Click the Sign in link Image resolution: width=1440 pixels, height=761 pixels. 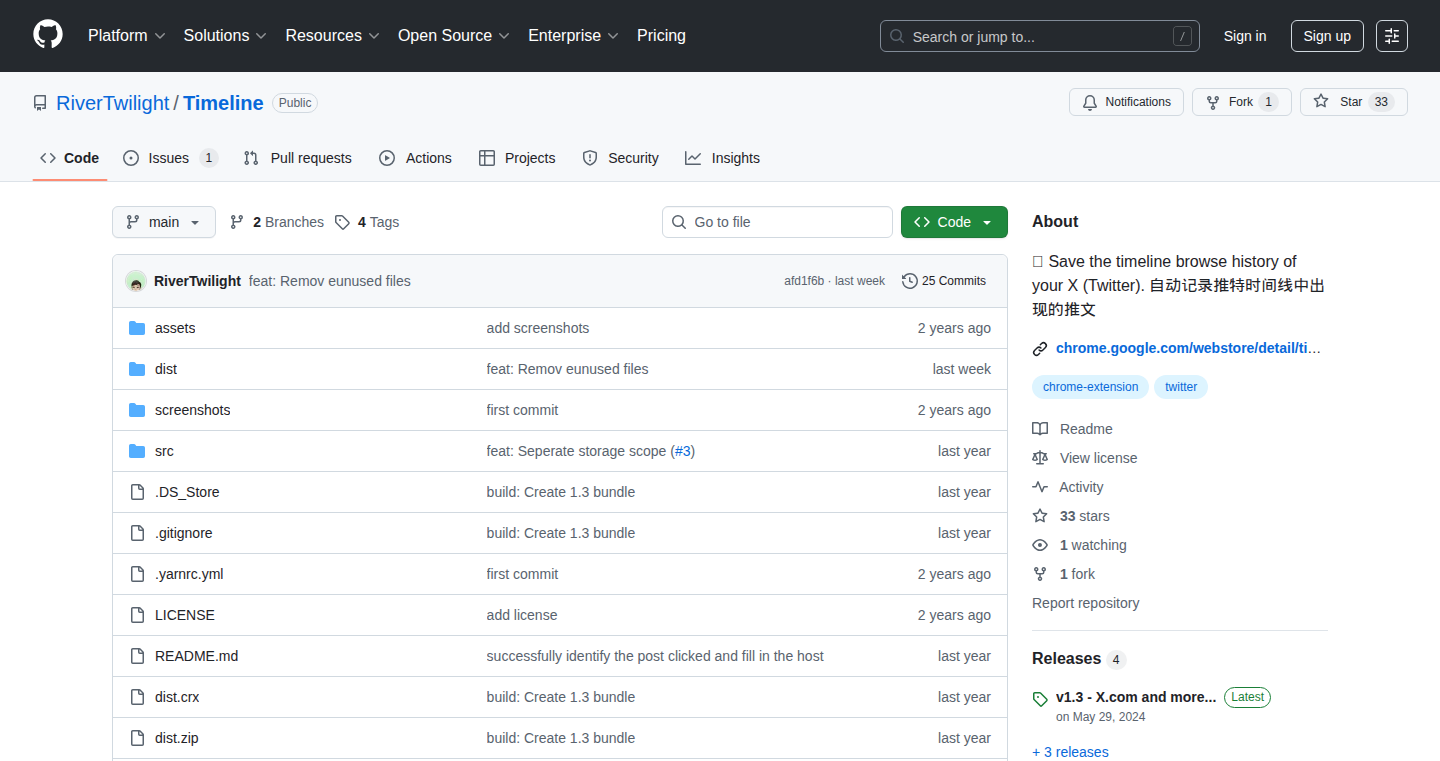click(x=1245, y=36)
